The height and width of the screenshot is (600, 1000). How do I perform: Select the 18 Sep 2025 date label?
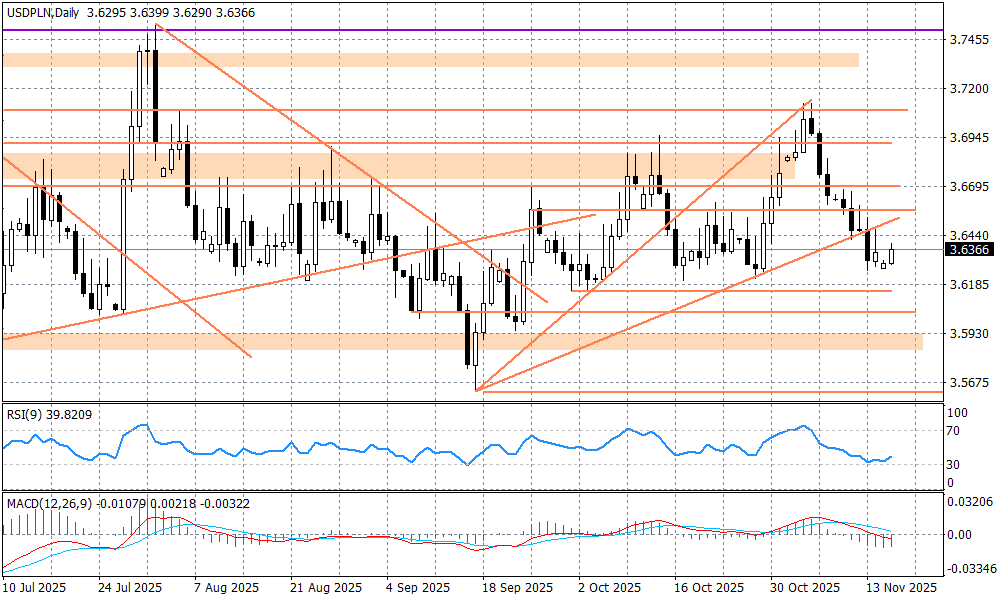(x=516, y=588)
